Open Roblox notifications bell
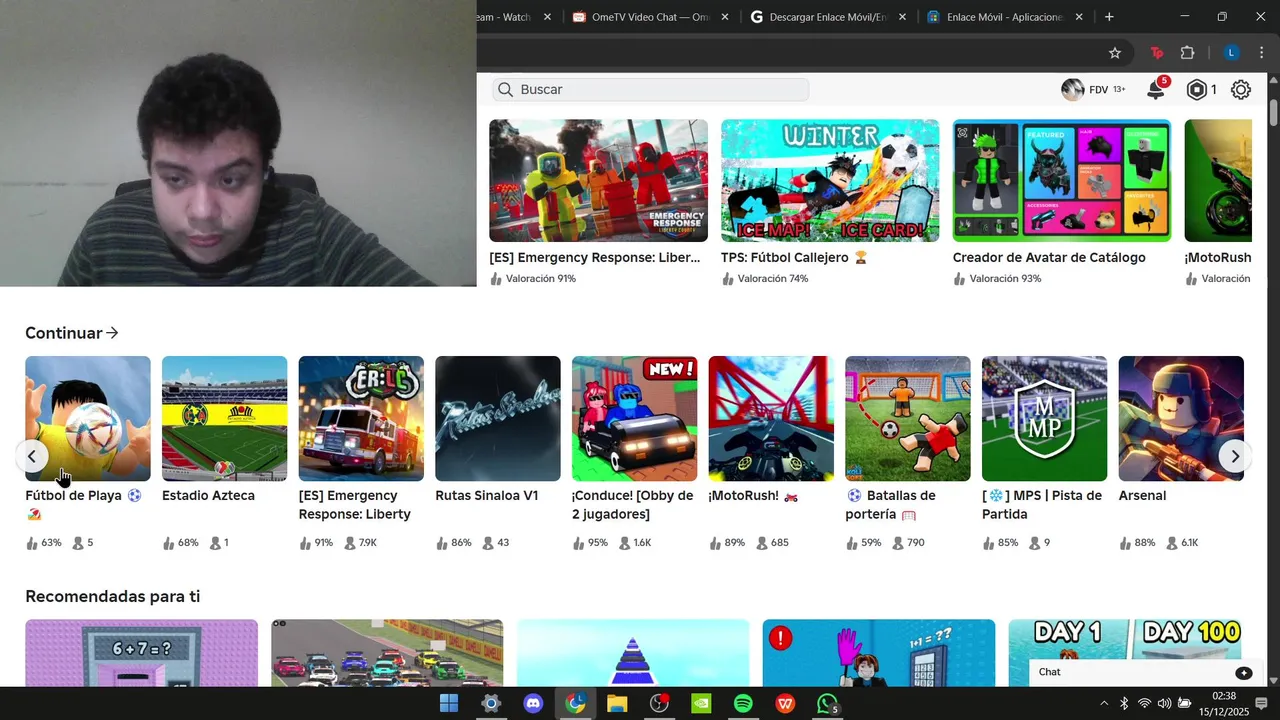This screenshot has height=720, width=1280. 1155,90
